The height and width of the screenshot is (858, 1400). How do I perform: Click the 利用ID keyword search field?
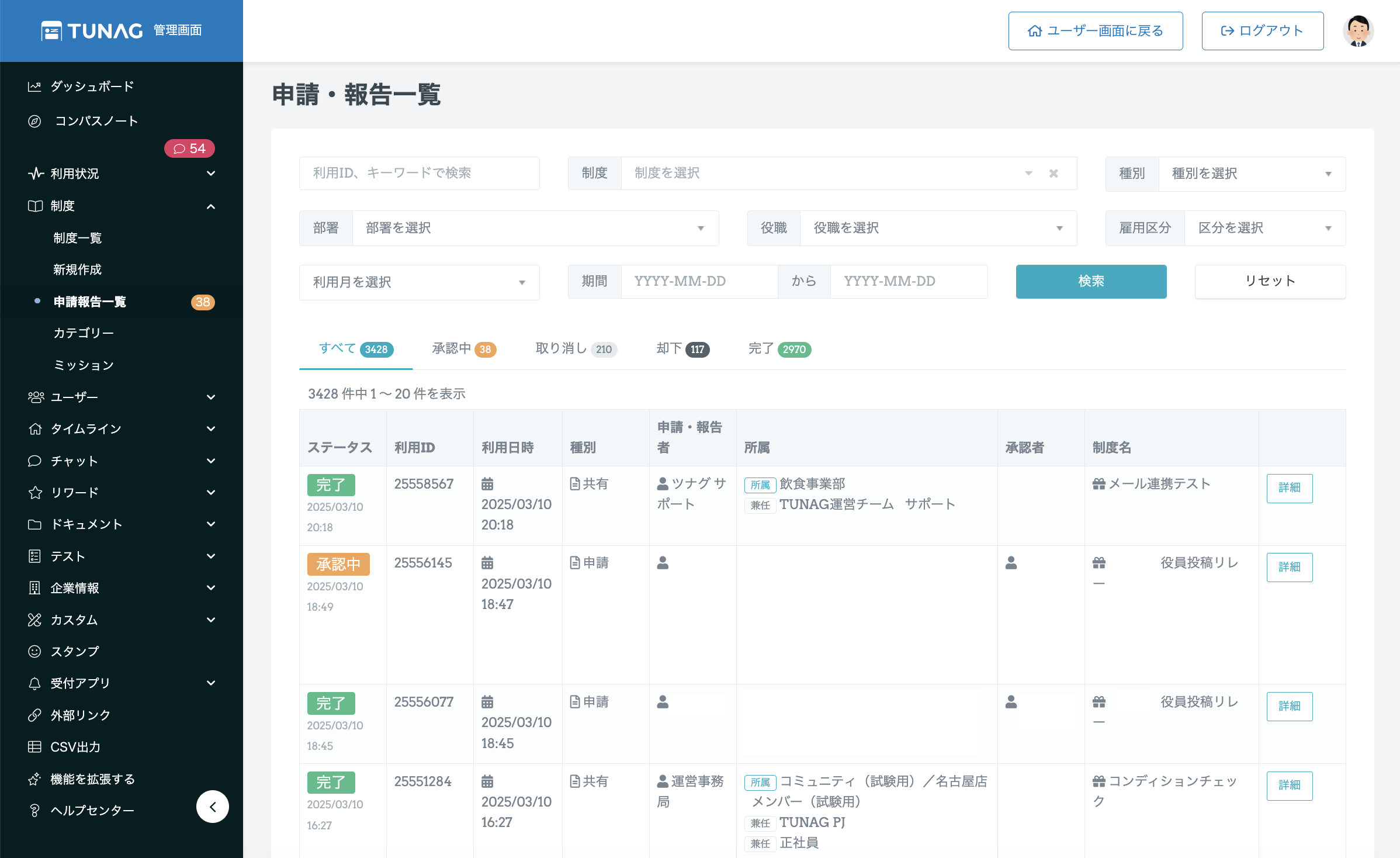point(419,173)
